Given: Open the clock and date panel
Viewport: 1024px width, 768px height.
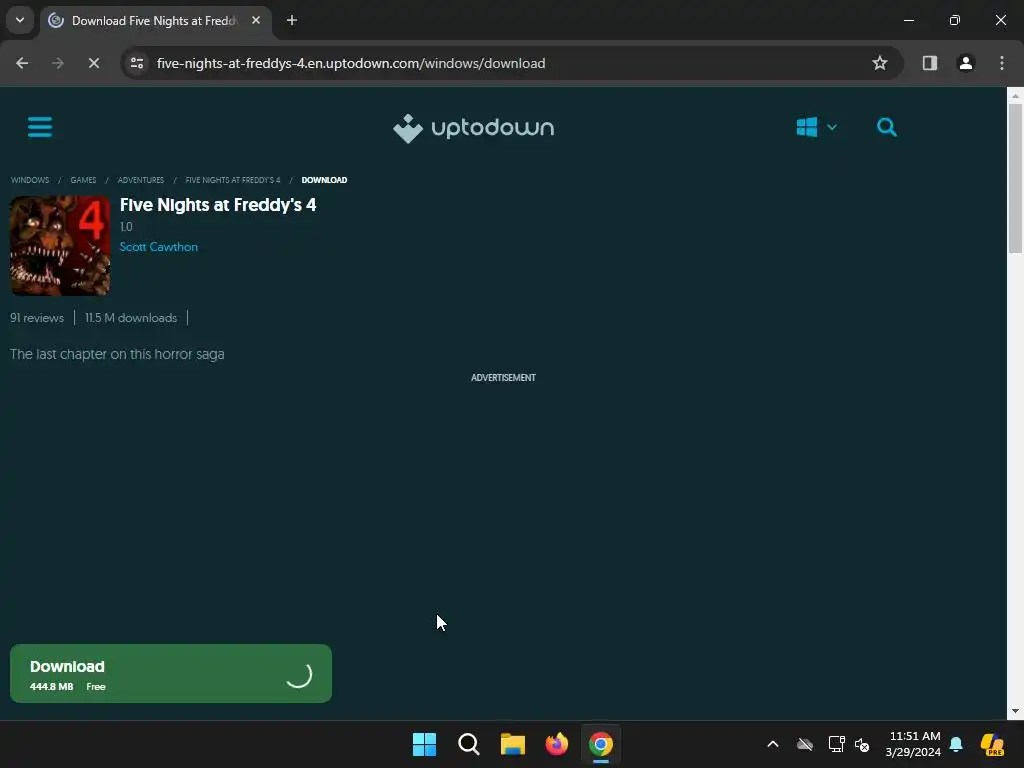Looking at the screenshot, I should [913, 744].
